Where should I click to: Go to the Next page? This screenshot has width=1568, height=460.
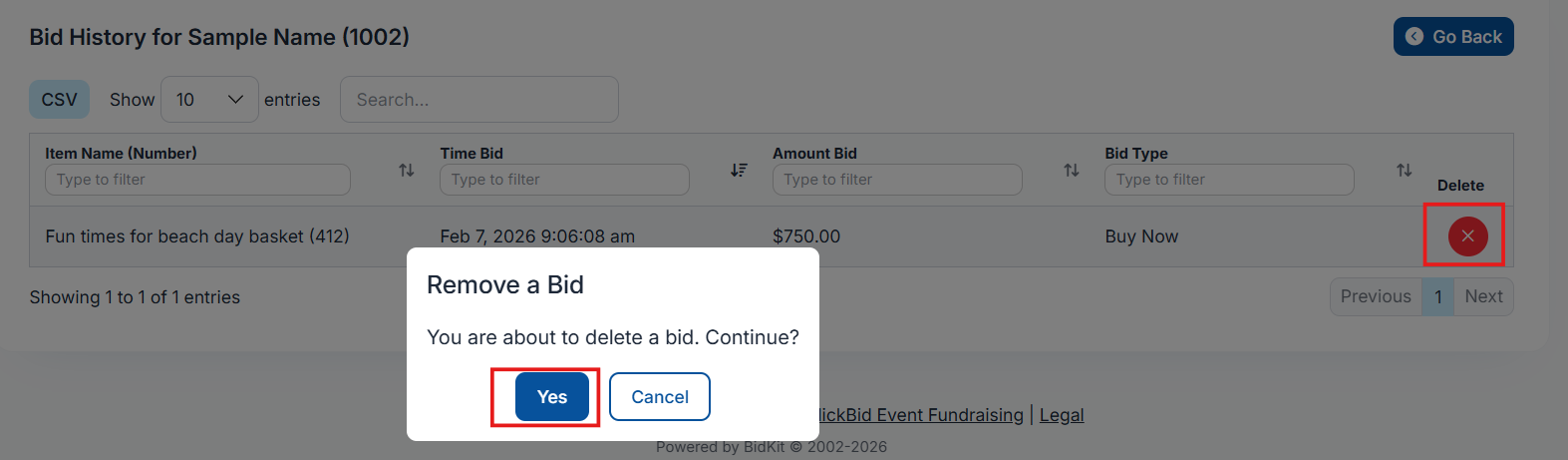coord(1483,296)
